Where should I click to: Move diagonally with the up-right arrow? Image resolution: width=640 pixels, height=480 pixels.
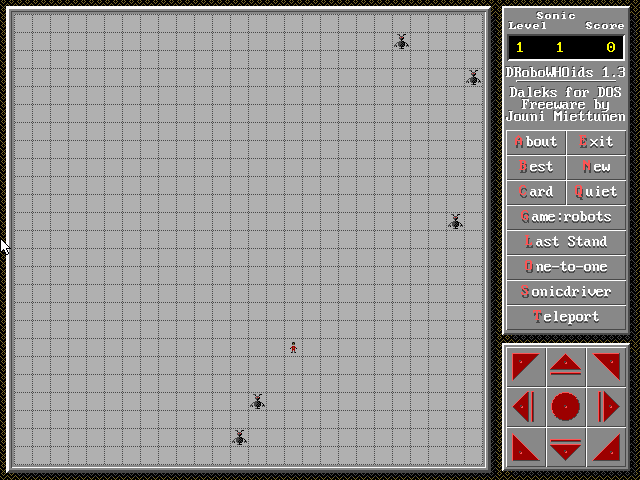click(606, 367)
